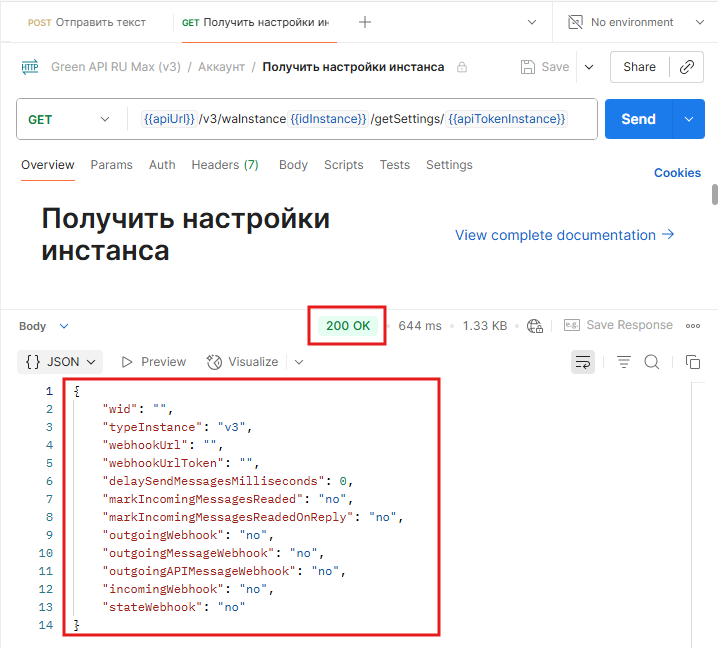Open Visualize response view
Image resolution: width=718 pixels, height=648 pixels.
pos(242,362)
